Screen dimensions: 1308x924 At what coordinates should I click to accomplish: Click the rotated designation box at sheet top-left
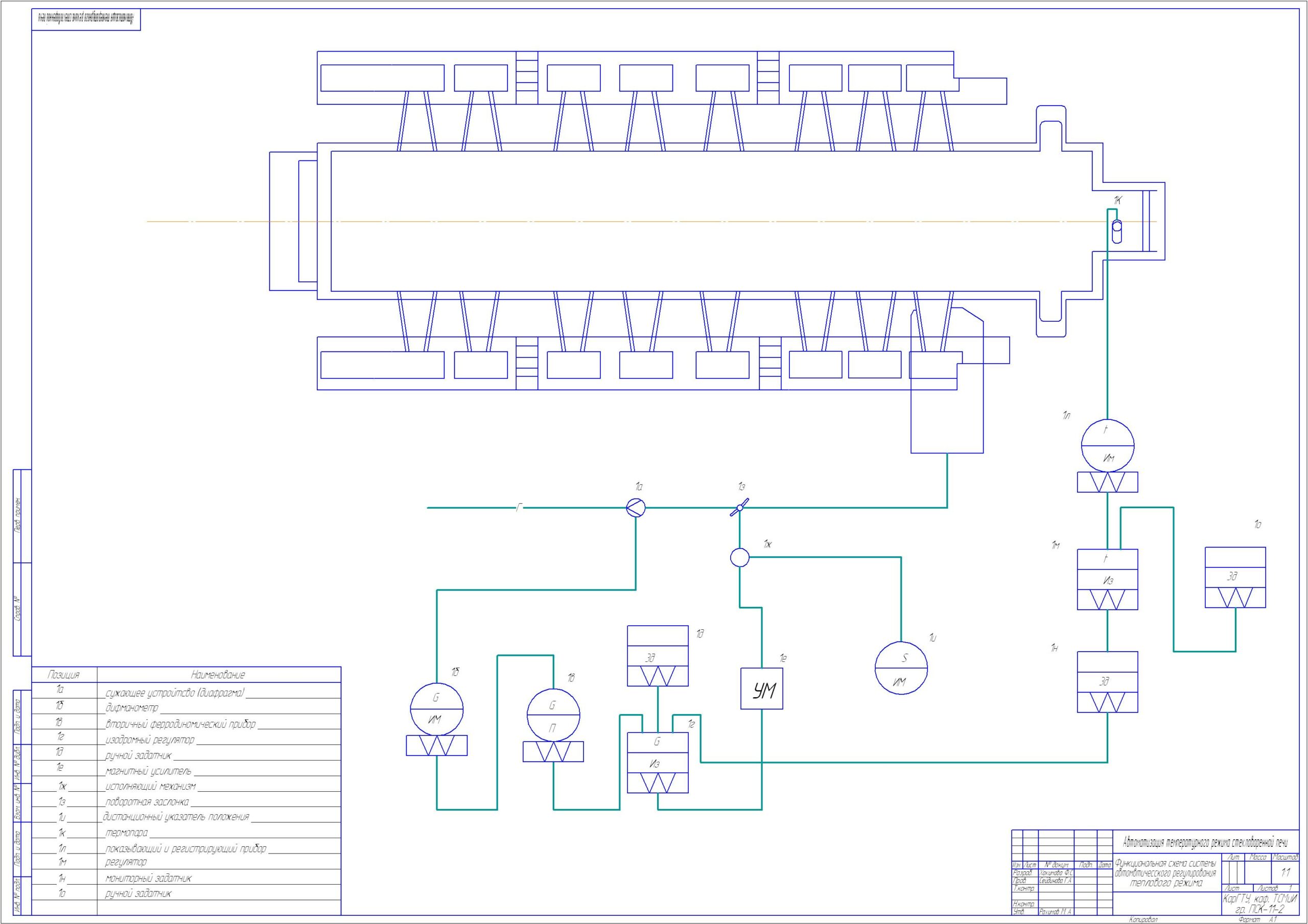pos(86,20)
